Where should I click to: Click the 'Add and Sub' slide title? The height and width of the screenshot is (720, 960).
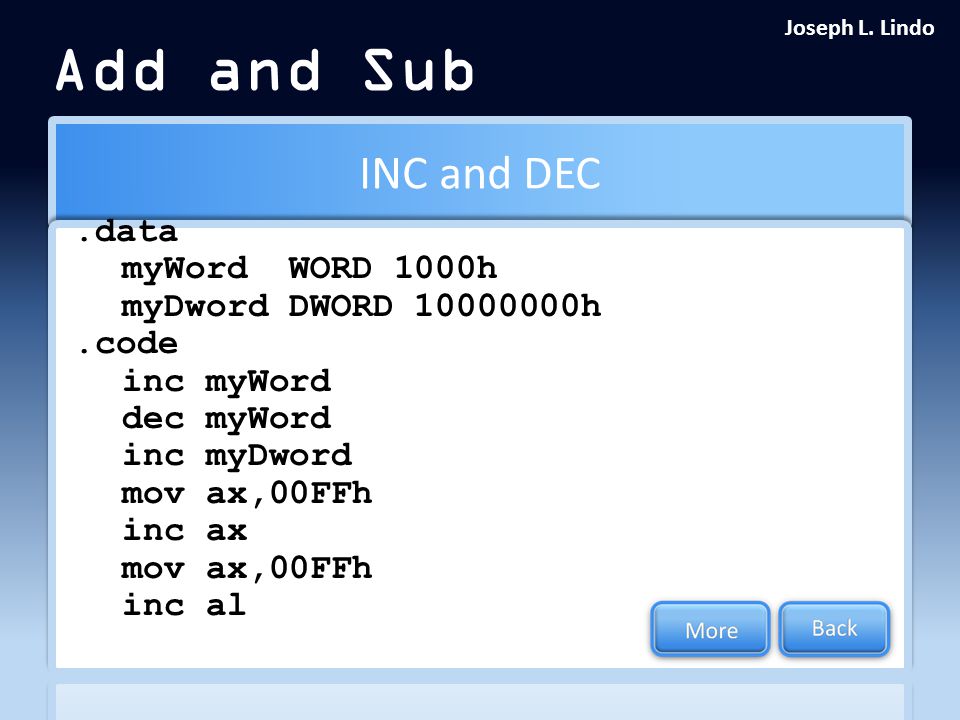pos(264,71)
